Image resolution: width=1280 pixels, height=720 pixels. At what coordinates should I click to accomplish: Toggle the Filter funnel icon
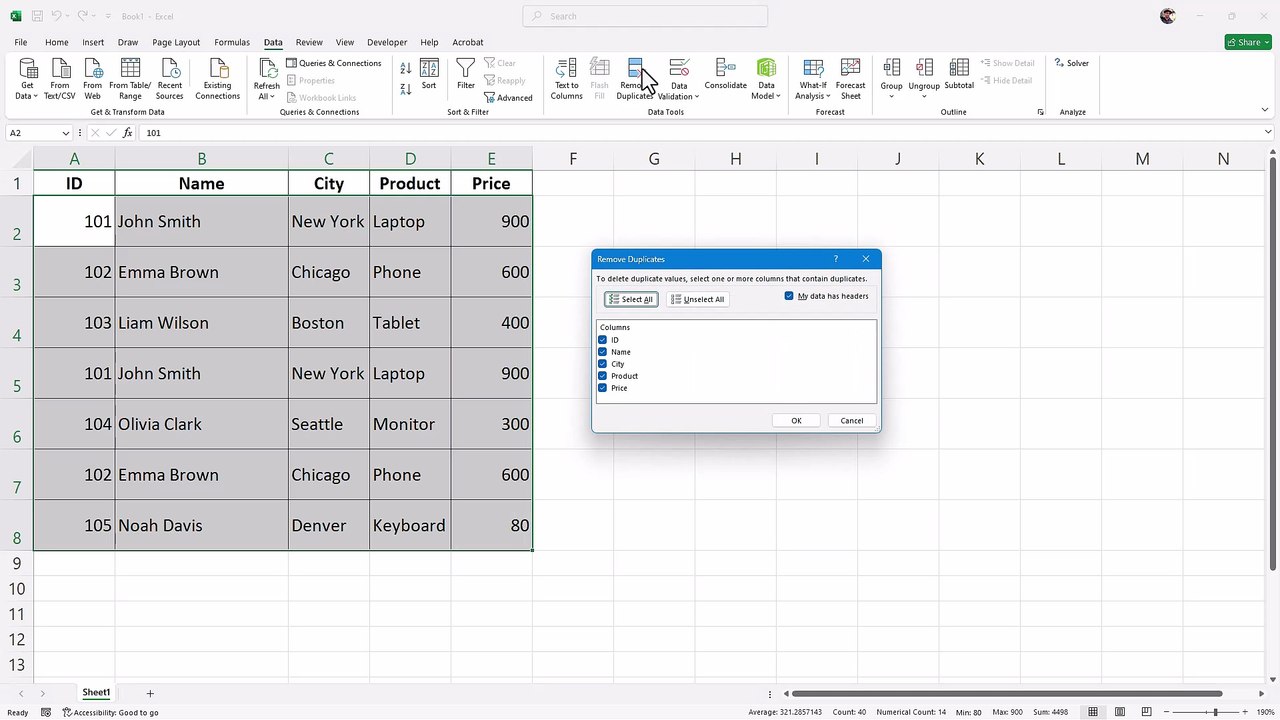pos(466,75)
